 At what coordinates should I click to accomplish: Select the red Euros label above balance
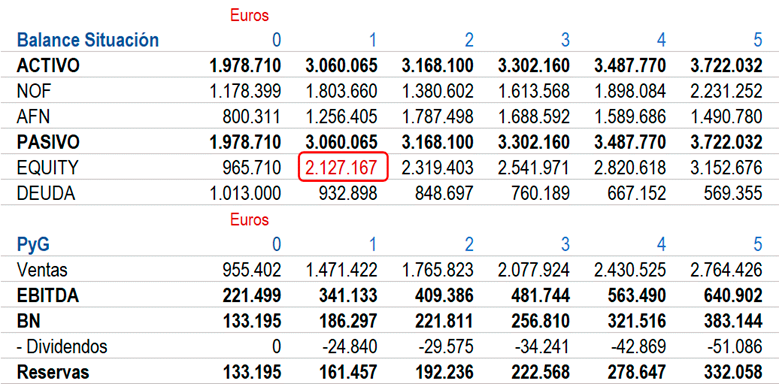pos(249,16)
